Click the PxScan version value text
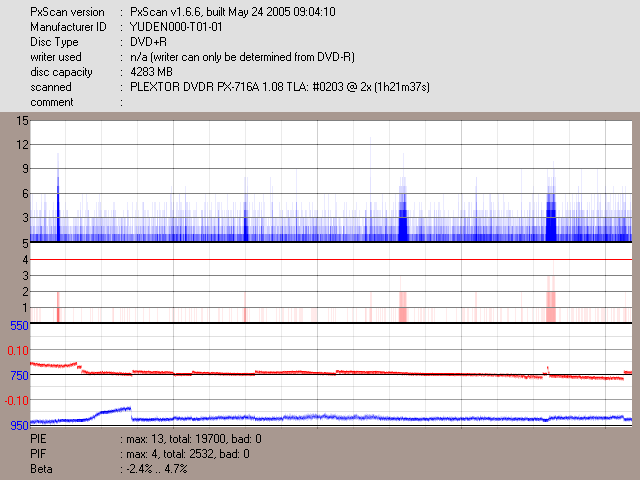The image size is (640, 480). pos(233,12)
